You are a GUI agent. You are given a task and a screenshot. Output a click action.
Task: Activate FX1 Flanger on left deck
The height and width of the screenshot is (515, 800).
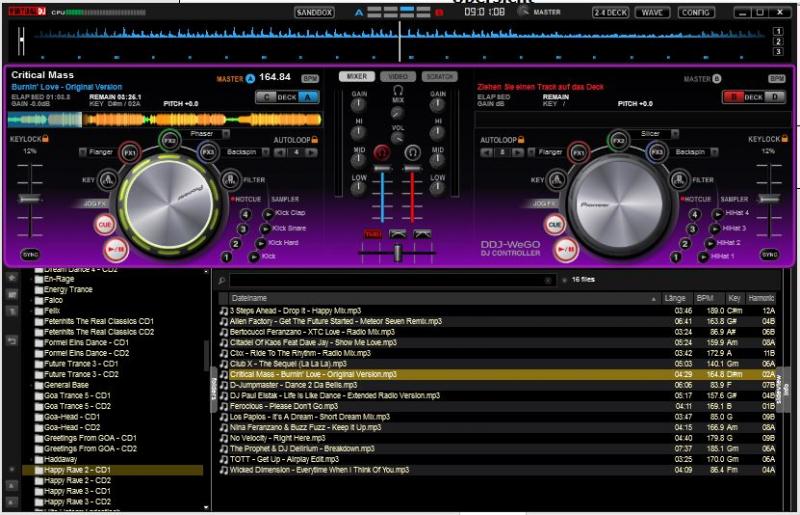pos(130,153)
